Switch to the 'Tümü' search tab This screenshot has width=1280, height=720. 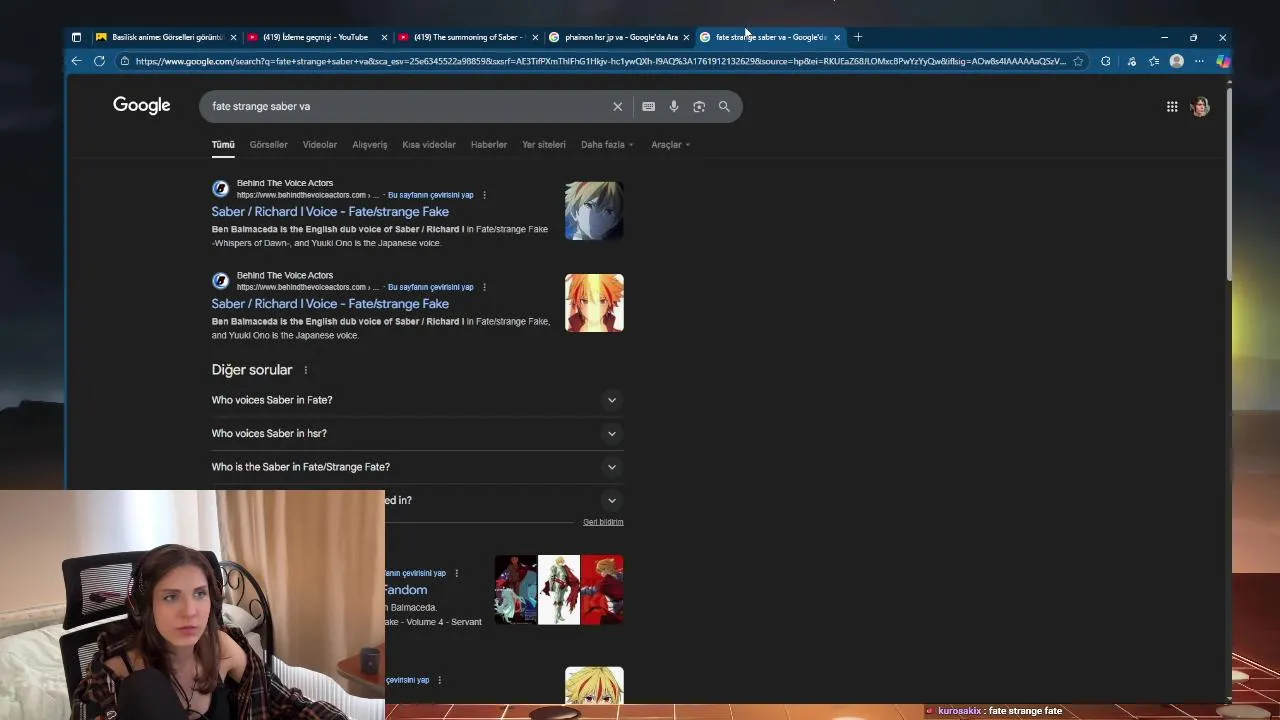click(x=223, y=144)
